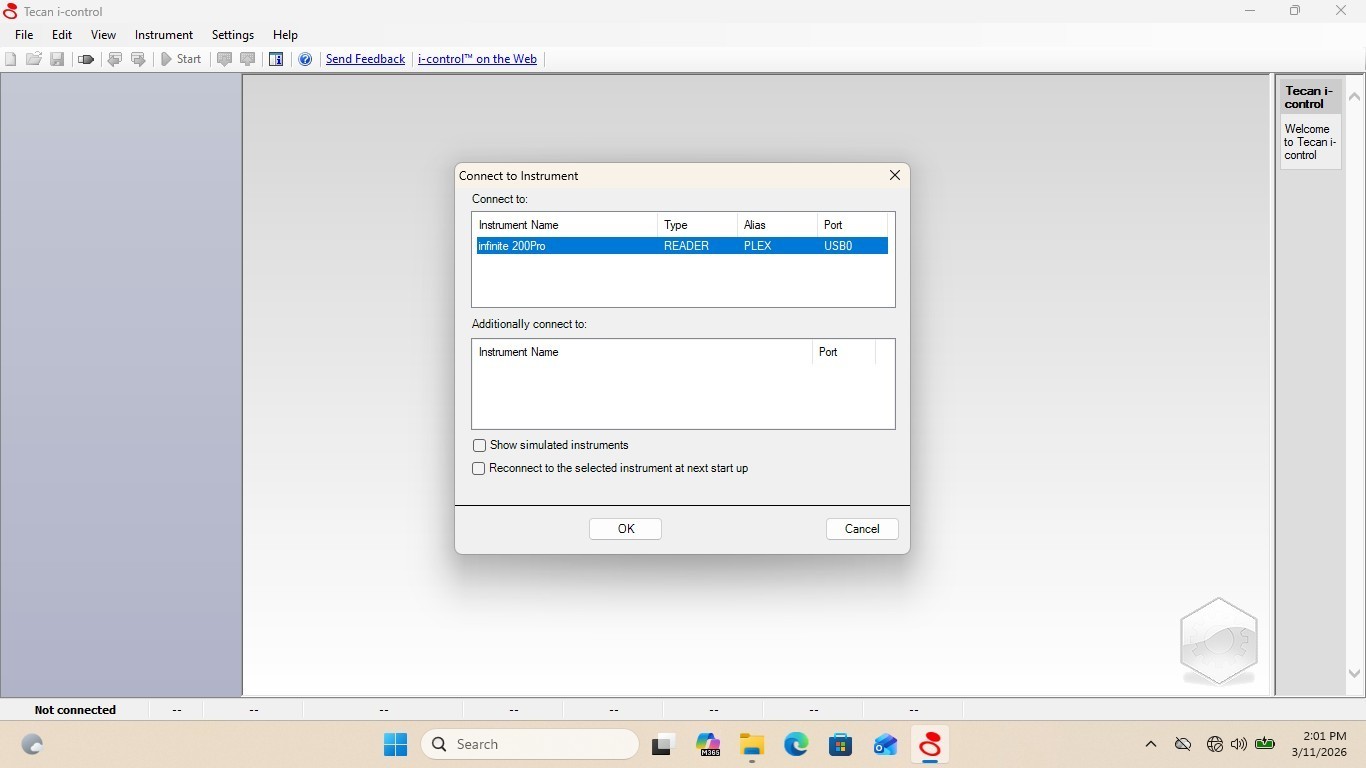
Task: Open help via the question mark icon
Action: tap(305, 59)
